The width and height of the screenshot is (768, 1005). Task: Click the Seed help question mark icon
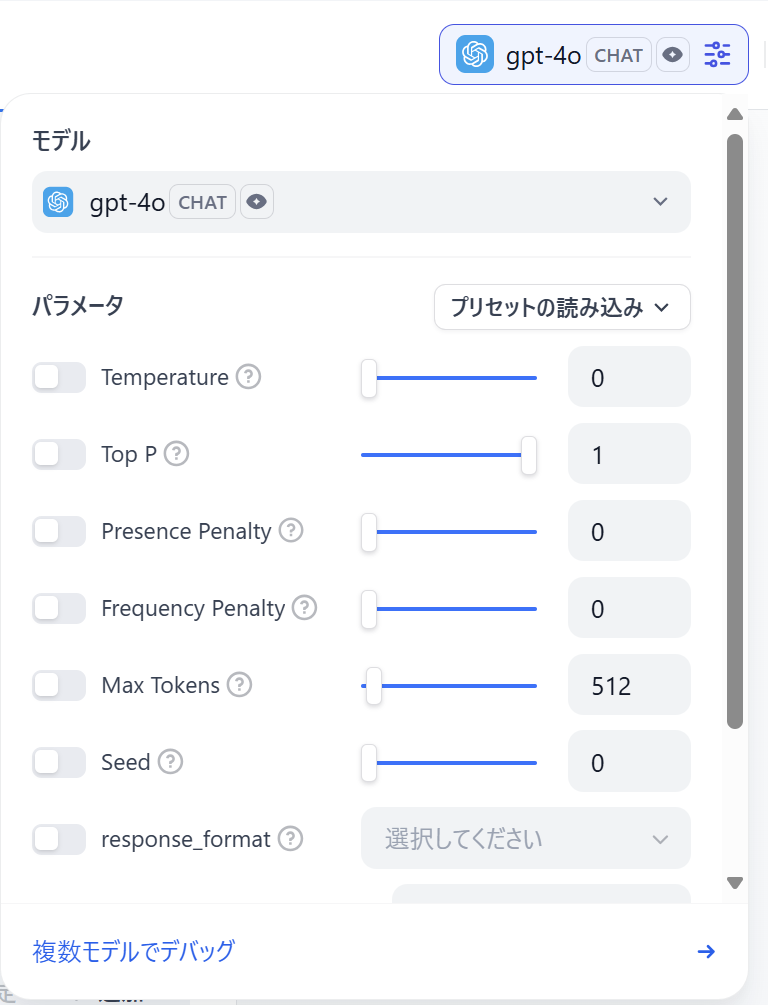pos(171,761)
